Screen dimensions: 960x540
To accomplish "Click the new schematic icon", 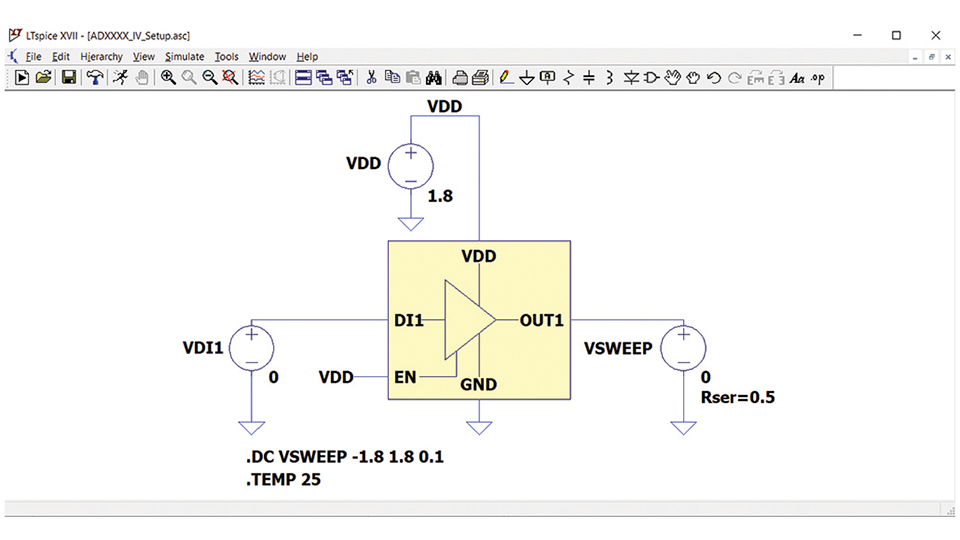I will [x=22, y=78].
